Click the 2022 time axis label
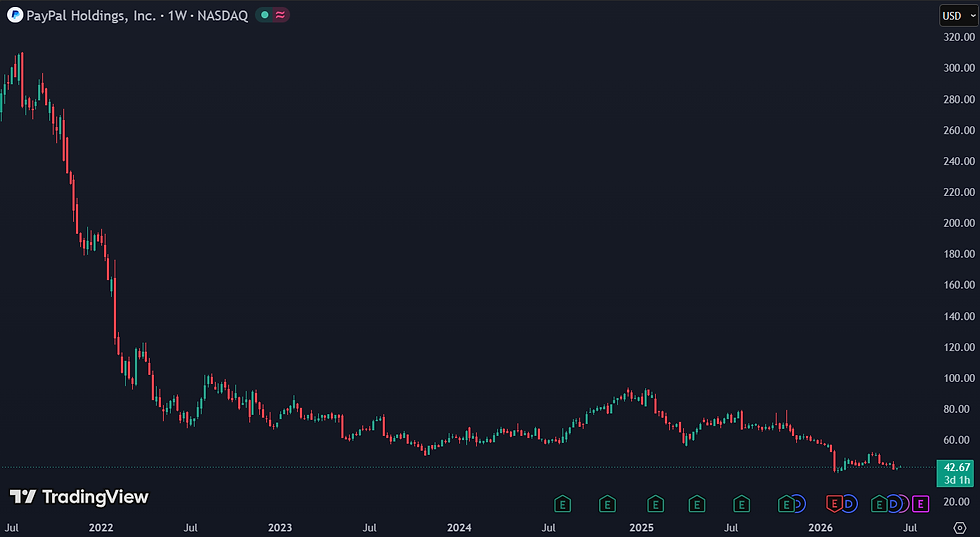The image size is (980, 537). point(101,528)
